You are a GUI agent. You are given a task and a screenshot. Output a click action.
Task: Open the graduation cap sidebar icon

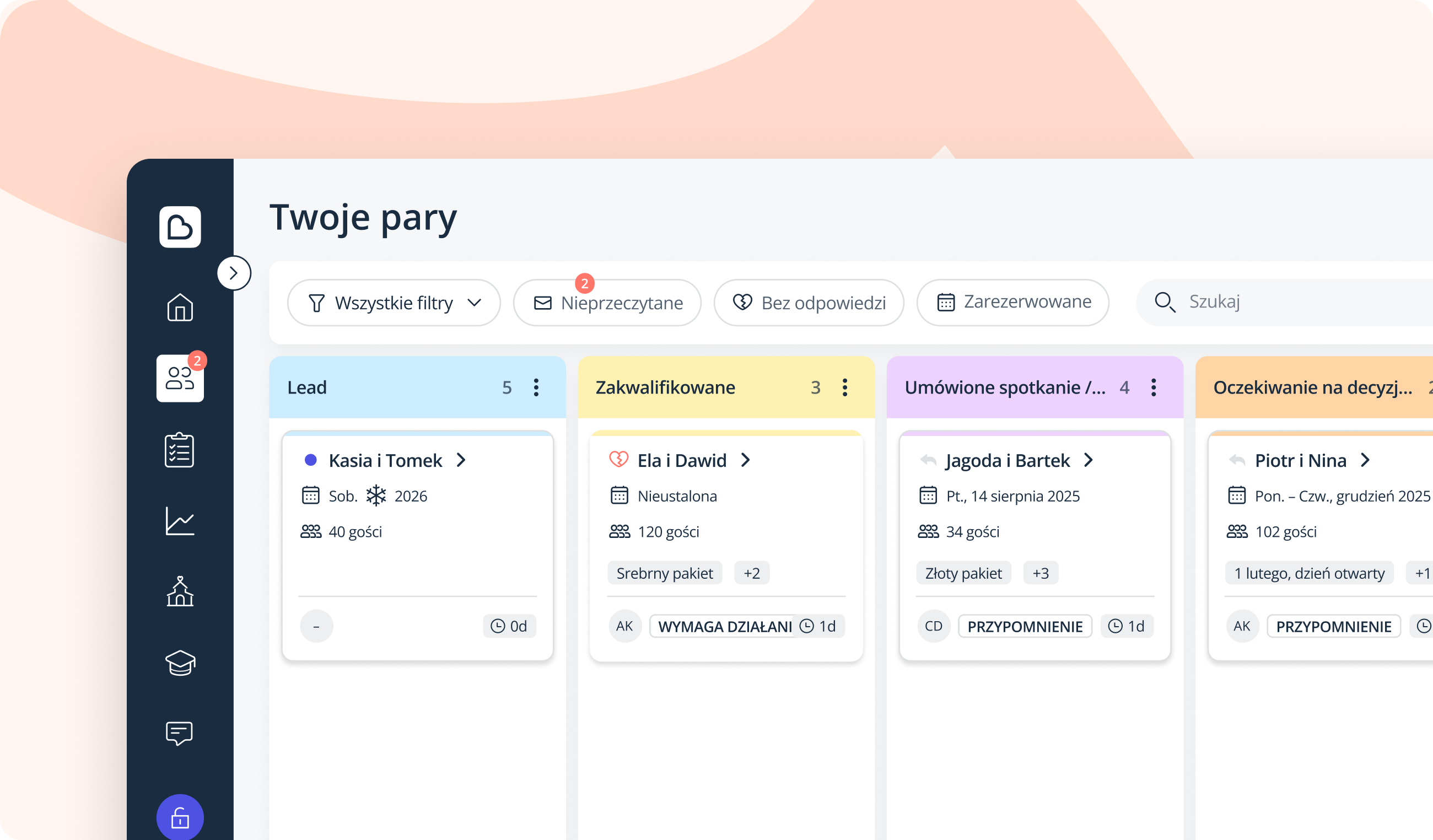point(180,663)
